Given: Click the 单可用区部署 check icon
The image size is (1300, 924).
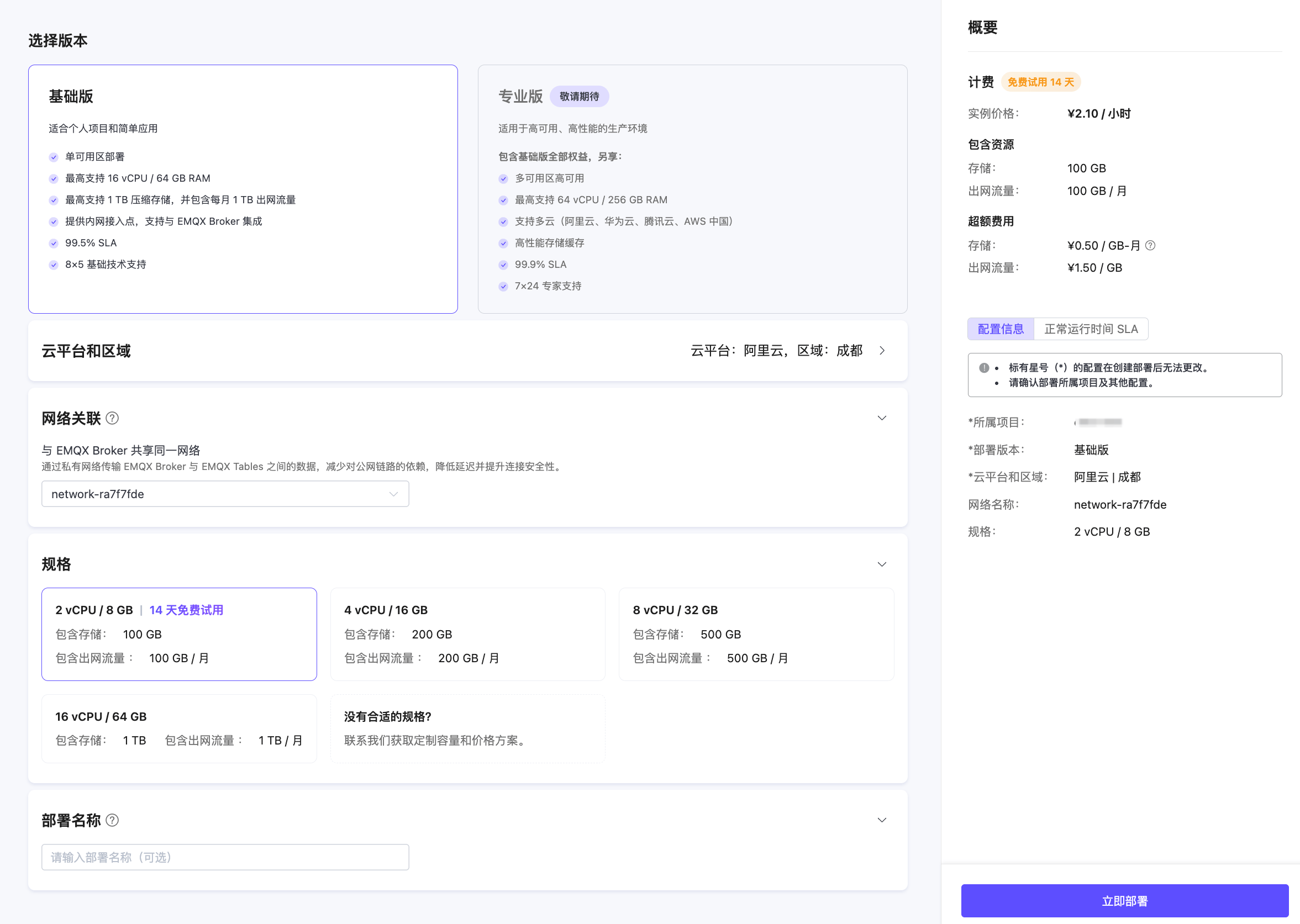Looking at the screenshot, I should [x=54, y=157].
